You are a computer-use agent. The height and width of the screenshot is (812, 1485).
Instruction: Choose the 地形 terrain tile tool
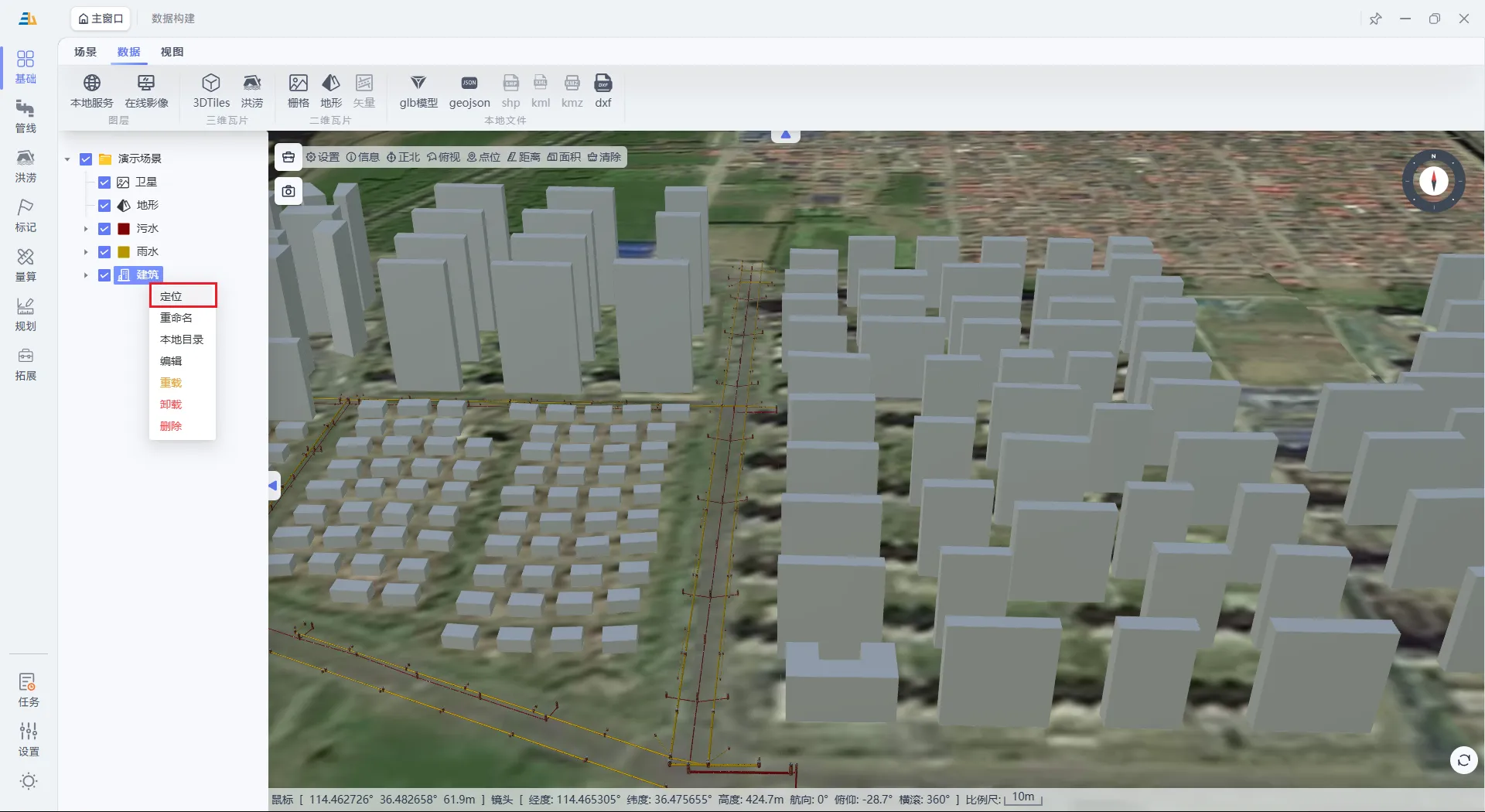pyautogui.click(x=331, y=90)
